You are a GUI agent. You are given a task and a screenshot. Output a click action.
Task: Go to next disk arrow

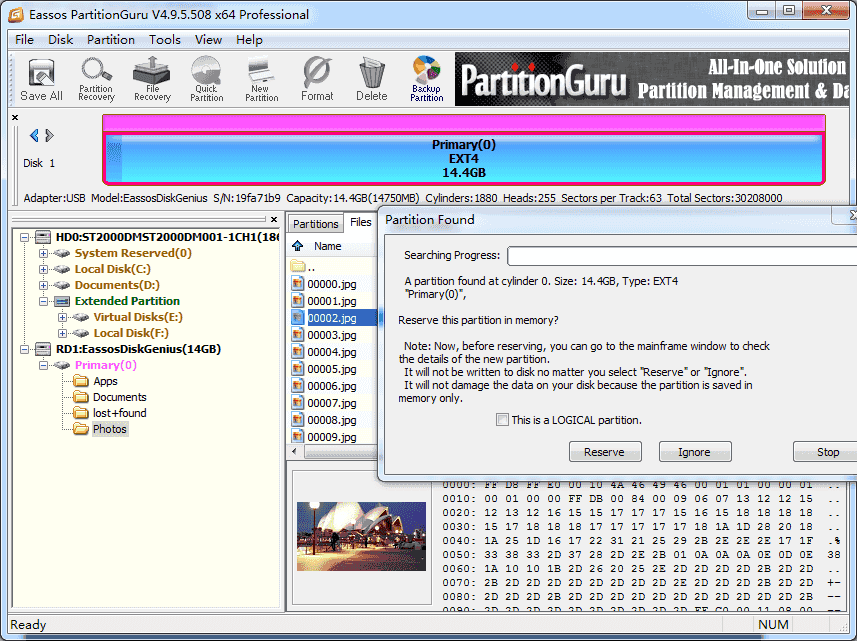click(x=49, y=136)
